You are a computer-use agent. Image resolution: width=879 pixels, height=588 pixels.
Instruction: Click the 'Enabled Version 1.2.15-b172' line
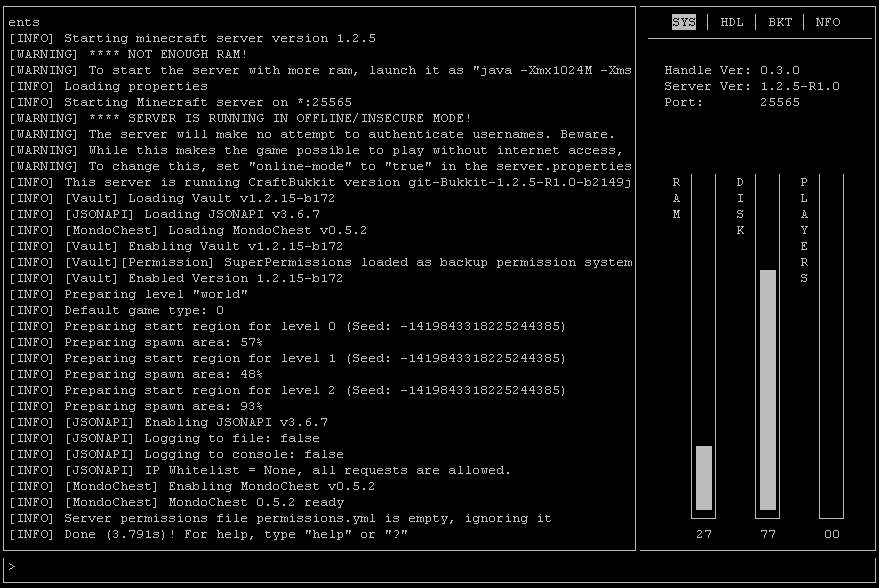[175, 278]
